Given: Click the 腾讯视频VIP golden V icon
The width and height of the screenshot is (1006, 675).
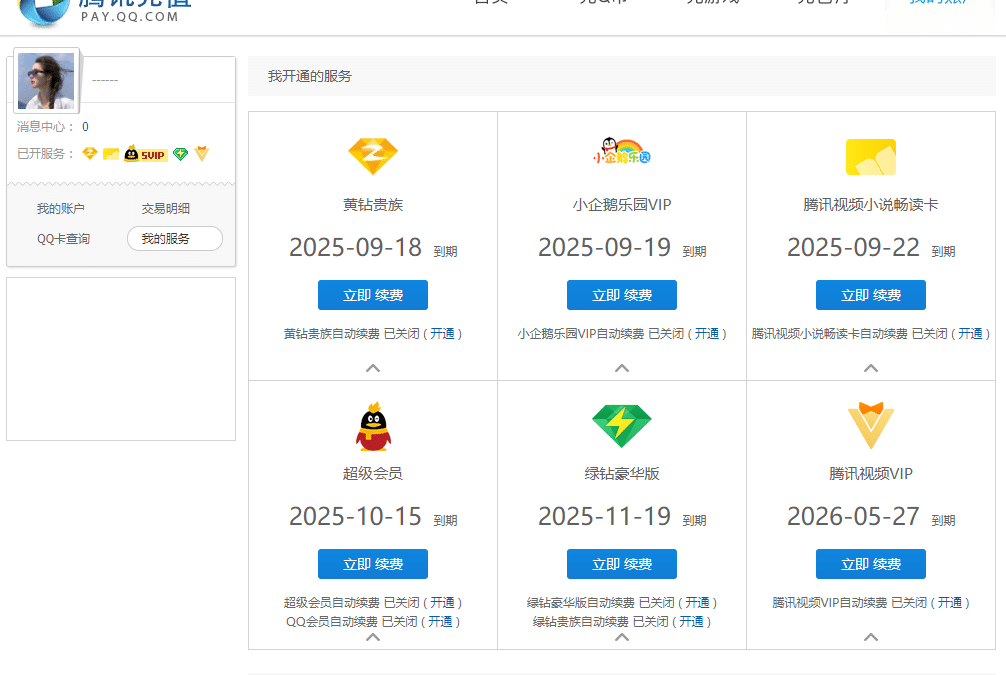Looking at the screenshot, I should click(871, 425).
